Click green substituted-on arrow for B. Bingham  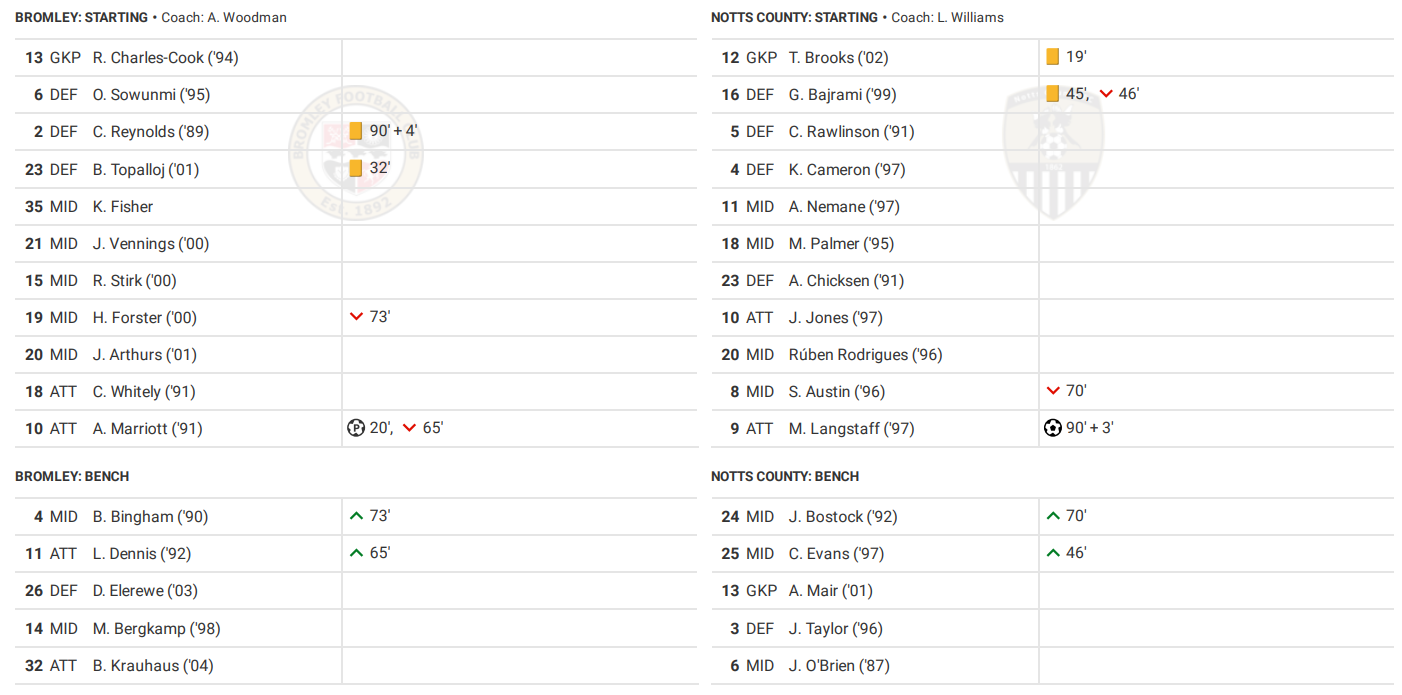pos(356,516)
